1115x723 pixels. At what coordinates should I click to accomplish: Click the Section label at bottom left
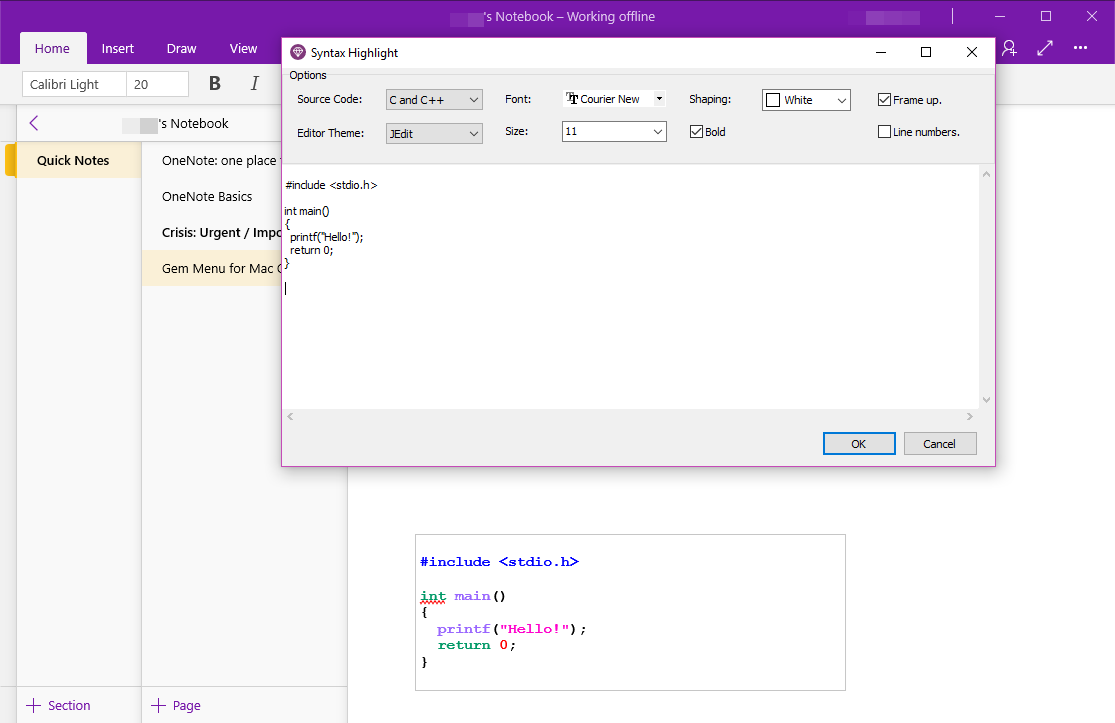click(69, 705)
